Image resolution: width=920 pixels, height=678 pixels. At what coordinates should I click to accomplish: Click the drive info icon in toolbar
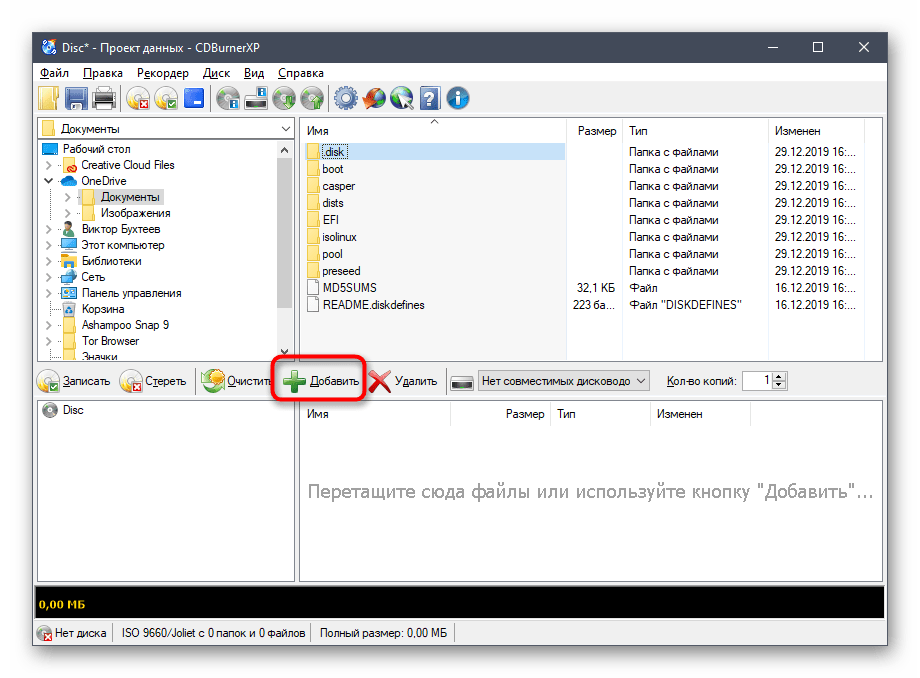pyautogui.click(x=257, y=98)
